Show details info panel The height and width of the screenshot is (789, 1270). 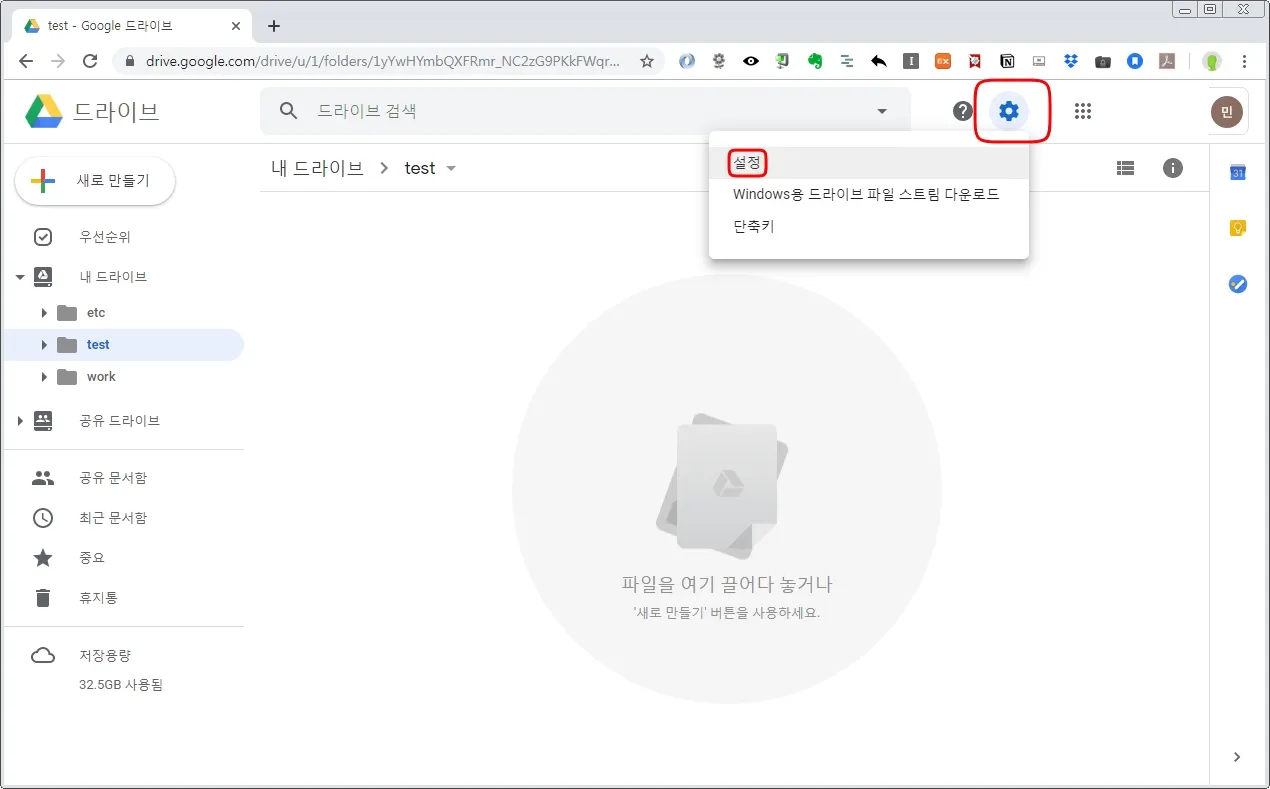coord(1173,168)
